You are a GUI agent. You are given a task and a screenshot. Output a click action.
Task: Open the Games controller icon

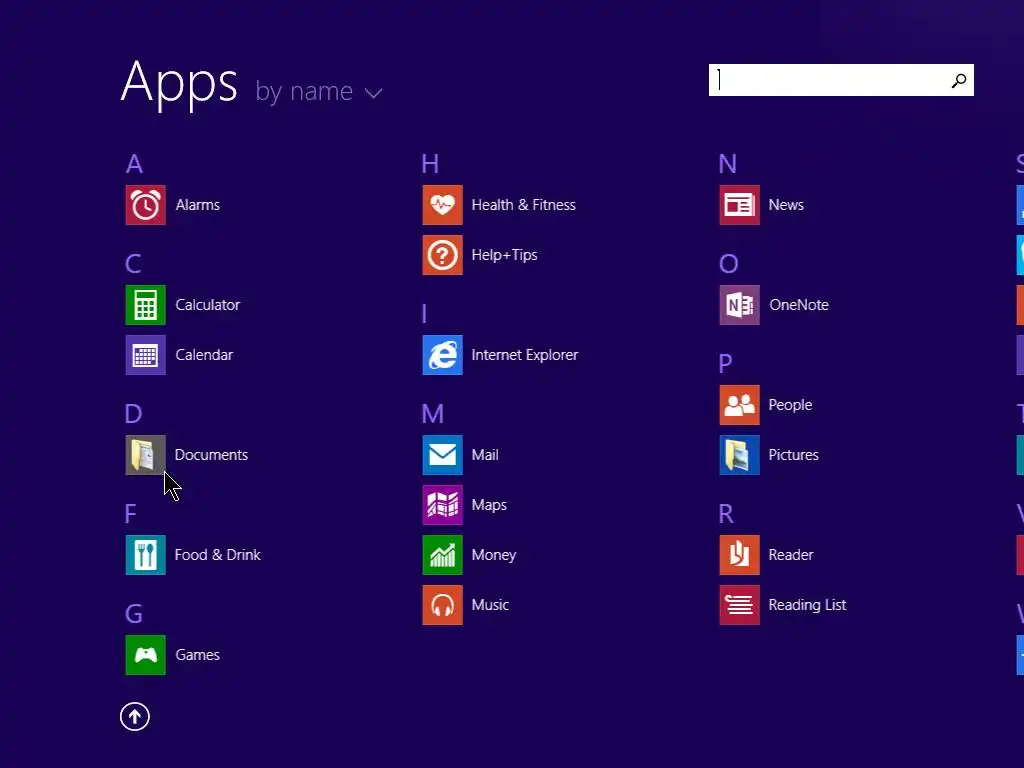point(145,655)
